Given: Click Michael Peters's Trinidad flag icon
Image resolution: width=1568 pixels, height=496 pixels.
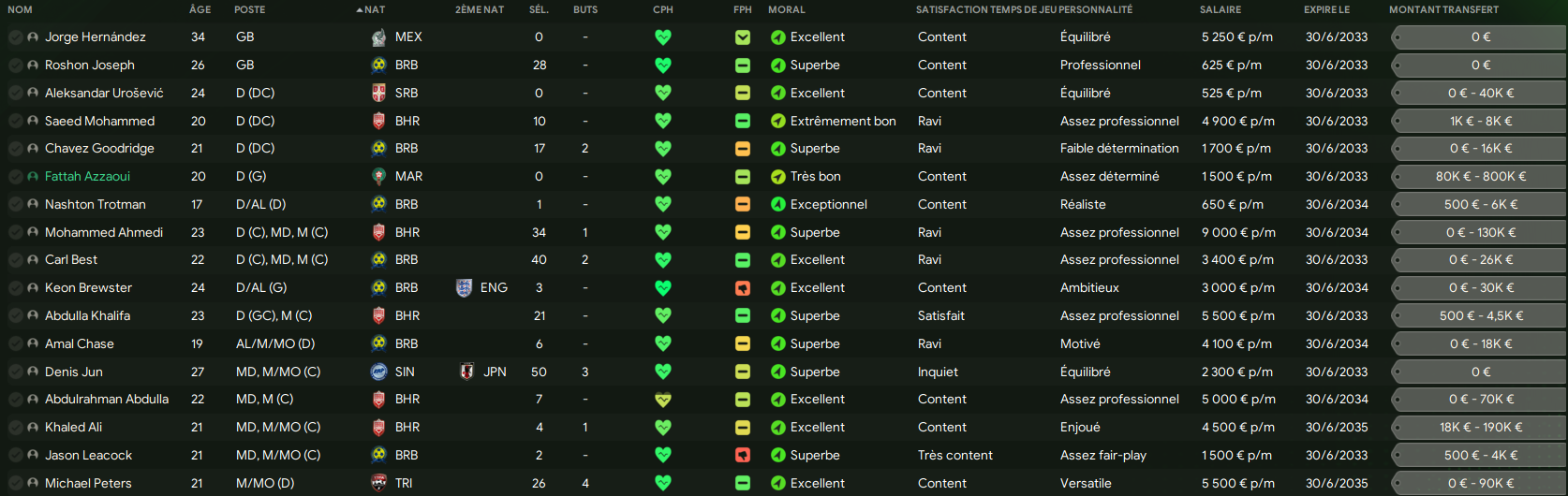Looking at the screenshot, I should (x=378, y=483).
